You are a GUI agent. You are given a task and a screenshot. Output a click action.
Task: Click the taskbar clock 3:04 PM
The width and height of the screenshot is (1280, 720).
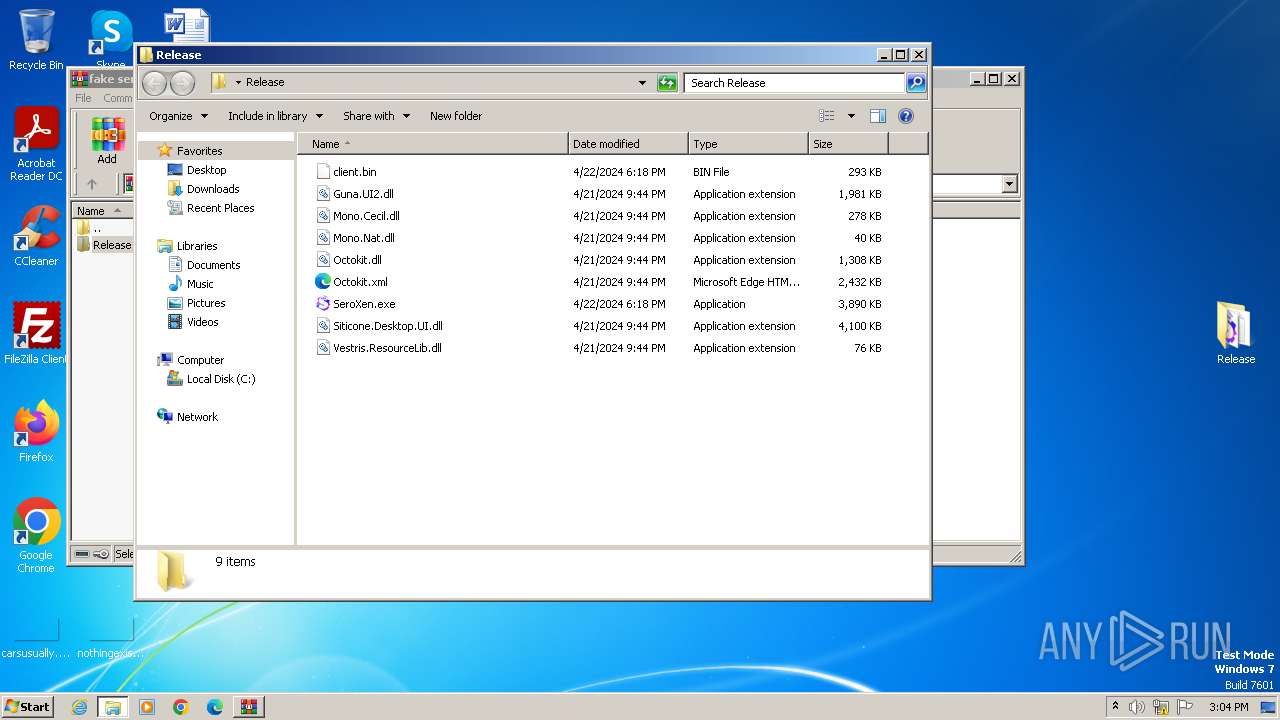1228,707
